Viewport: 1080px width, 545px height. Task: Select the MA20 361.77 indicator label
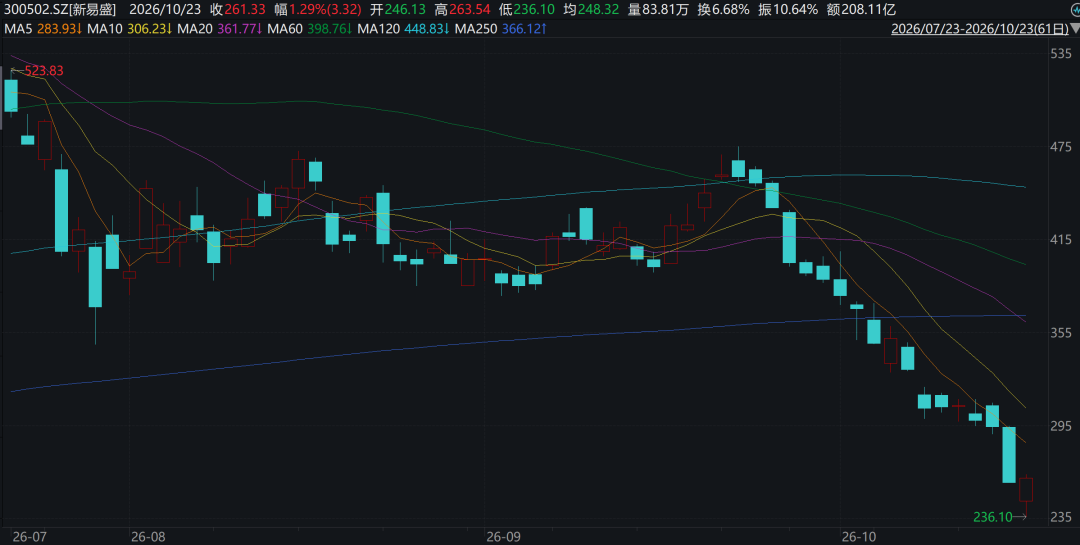click(x=220, y=29)
